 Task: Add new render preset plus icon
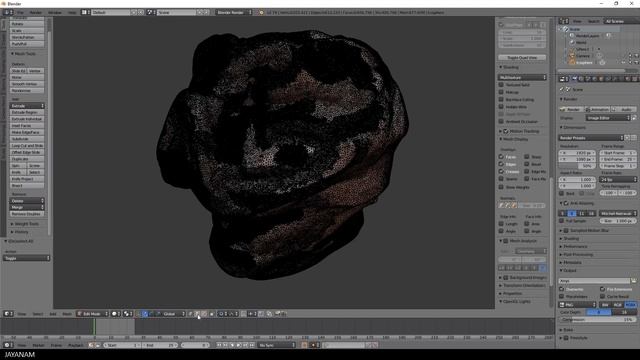point(628,138)
